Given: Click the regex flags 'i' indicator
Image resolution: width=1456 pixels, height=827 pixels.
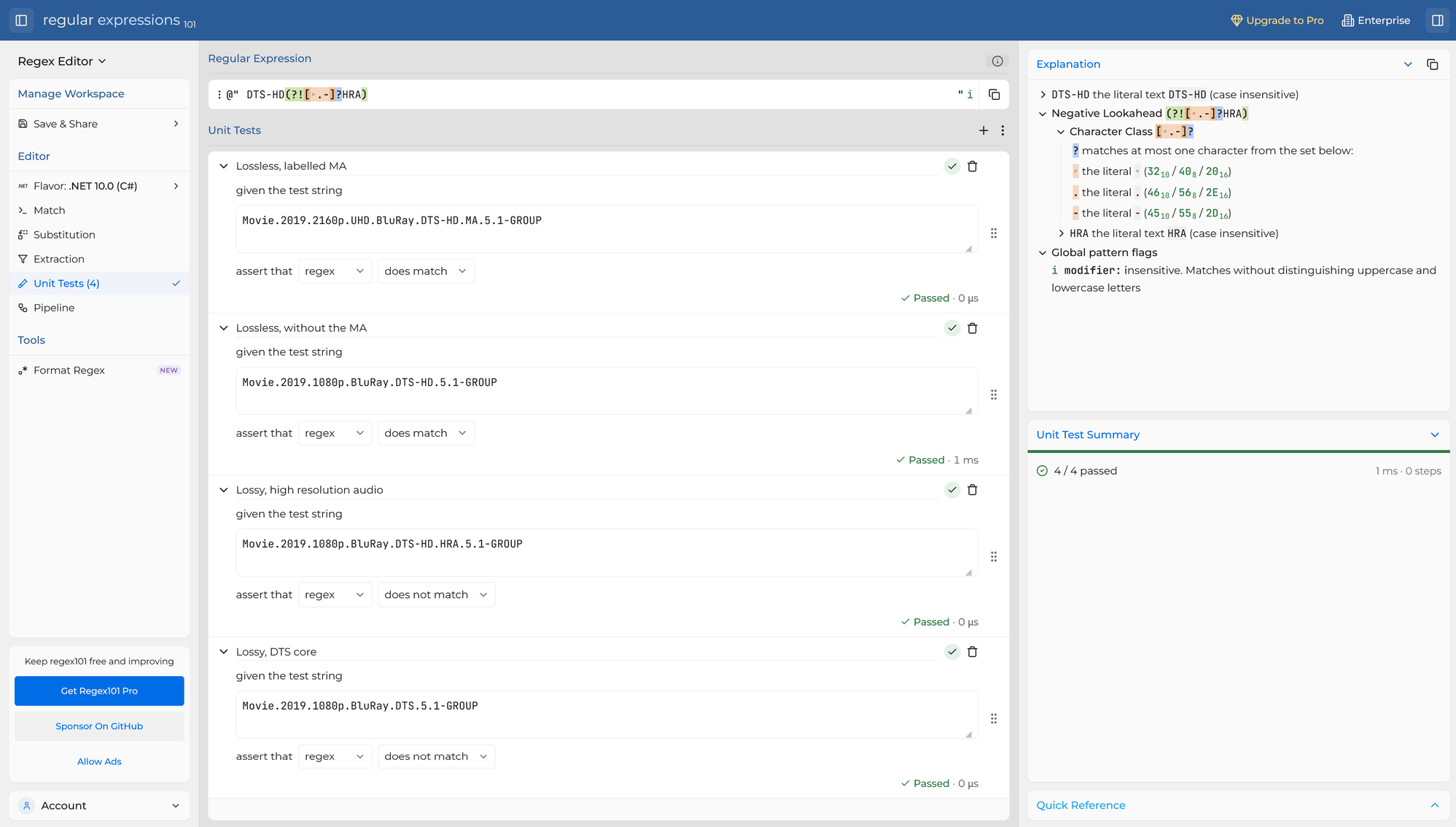Looking at the screenshot, I should click(970, 94).
